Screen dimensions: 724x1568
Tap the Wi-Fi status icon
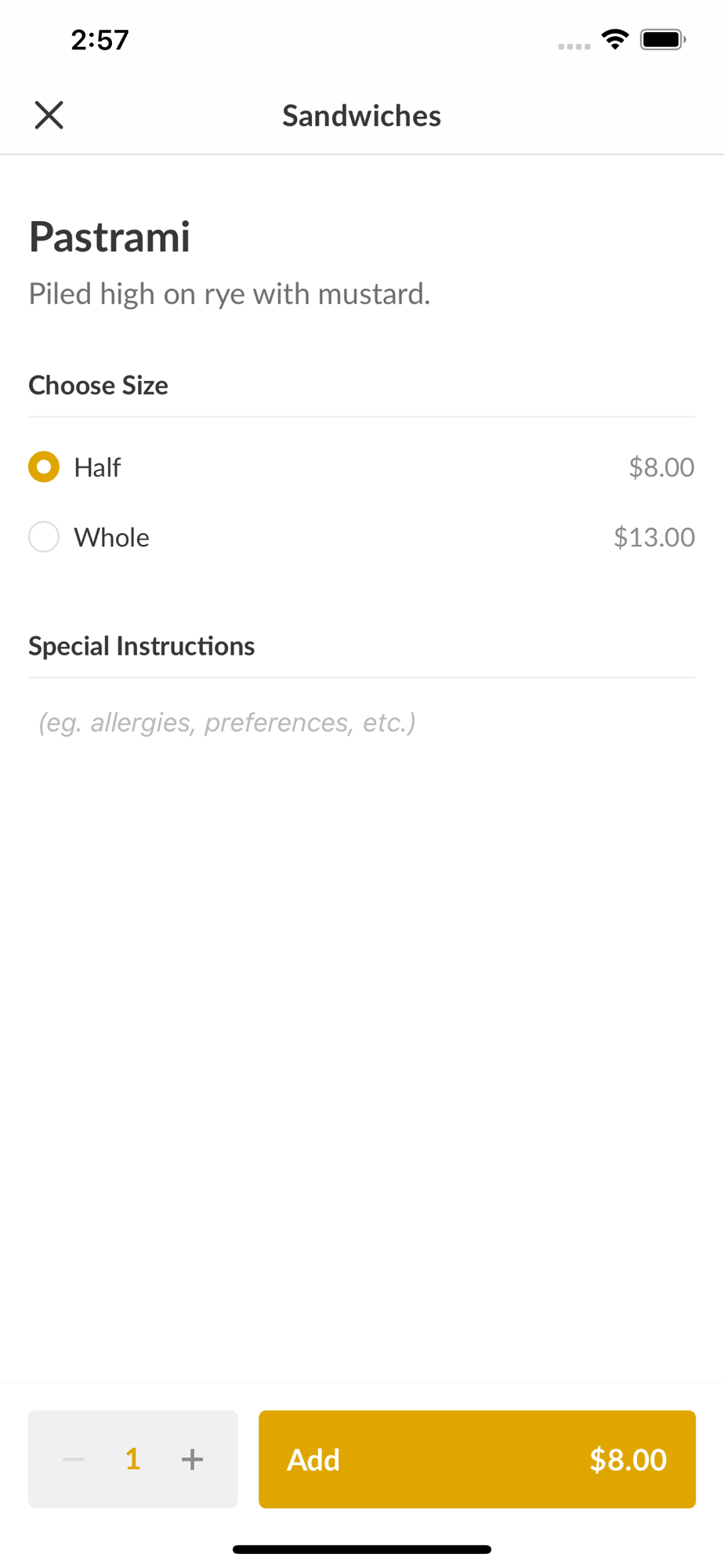[615, 39]
